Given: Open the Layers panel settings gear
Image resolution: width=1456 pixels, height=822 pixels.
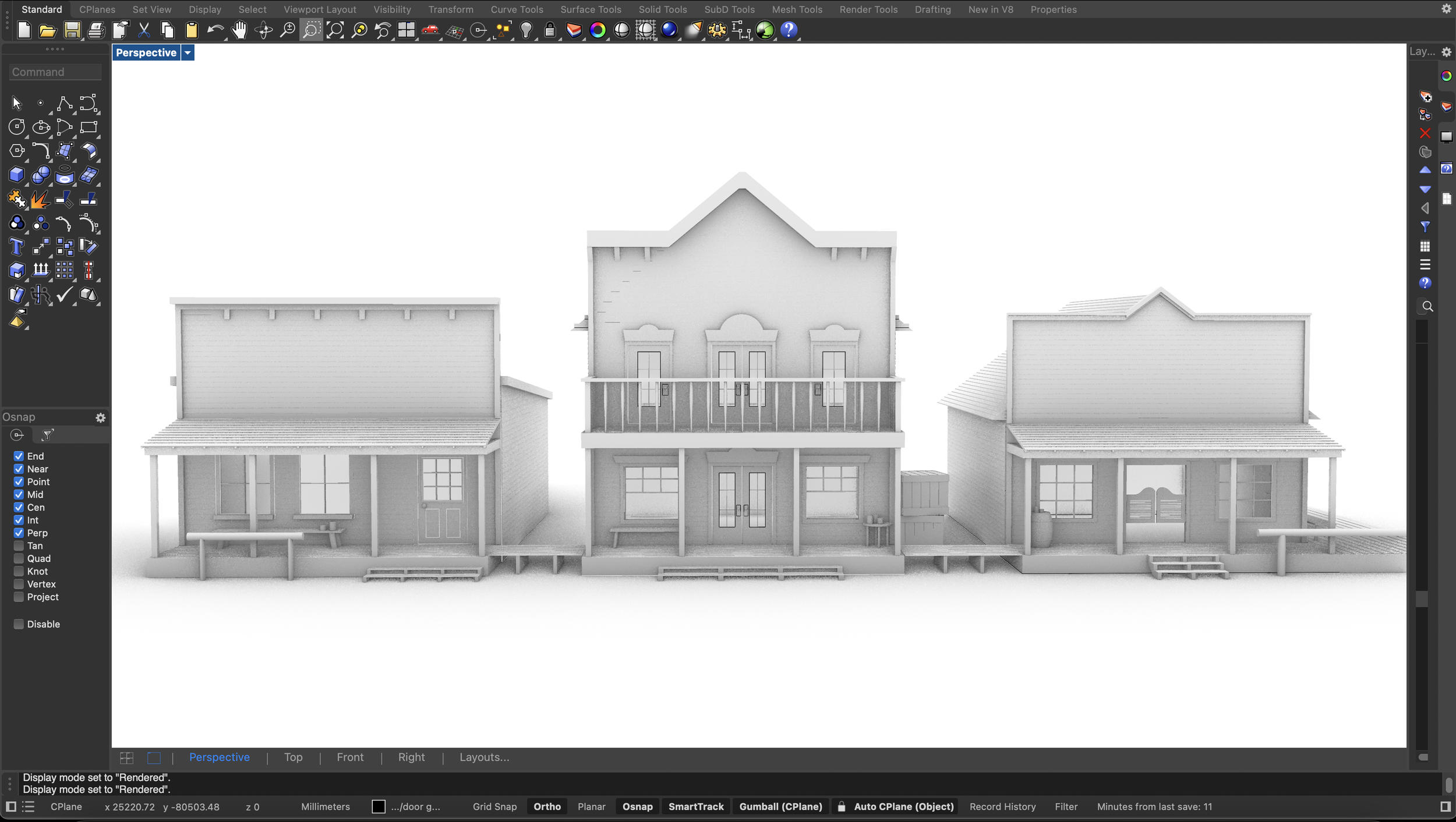Looking at the screenshot, I should [1446, 52].
